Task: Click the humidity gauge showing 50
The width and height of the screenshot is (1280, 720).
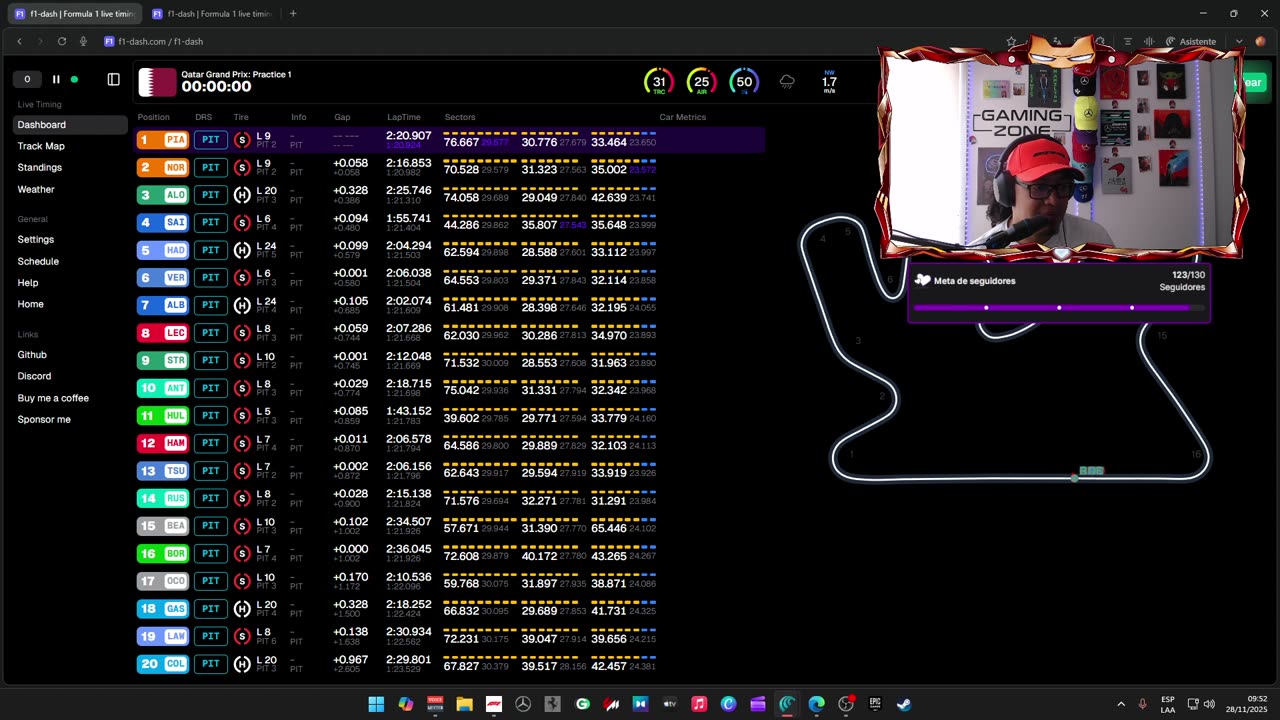Action: coord(744,82)
